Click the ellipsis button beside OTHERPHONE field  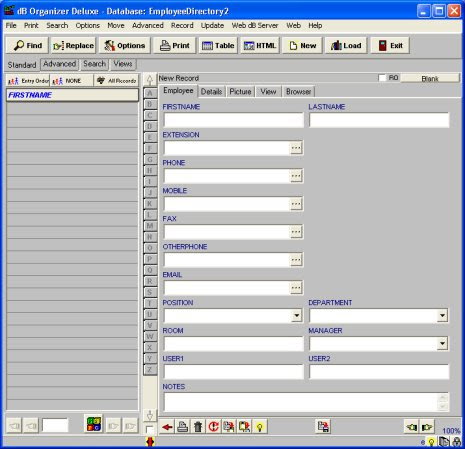point(296,260)
